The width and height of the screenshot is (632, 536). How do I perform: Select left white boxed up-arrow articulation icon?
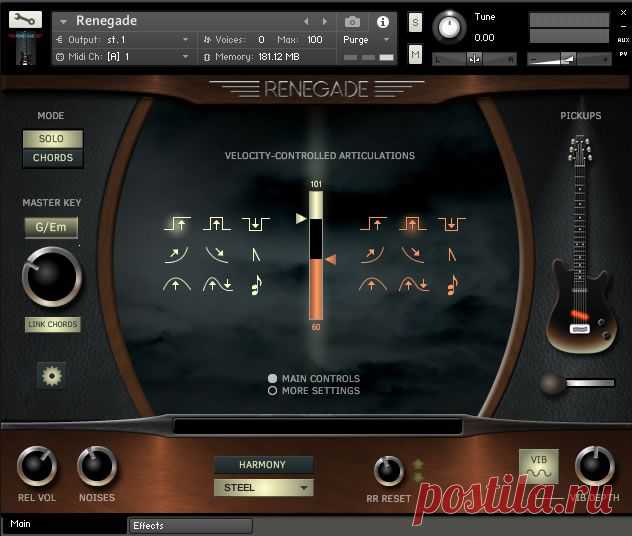(x=217, y=223)
